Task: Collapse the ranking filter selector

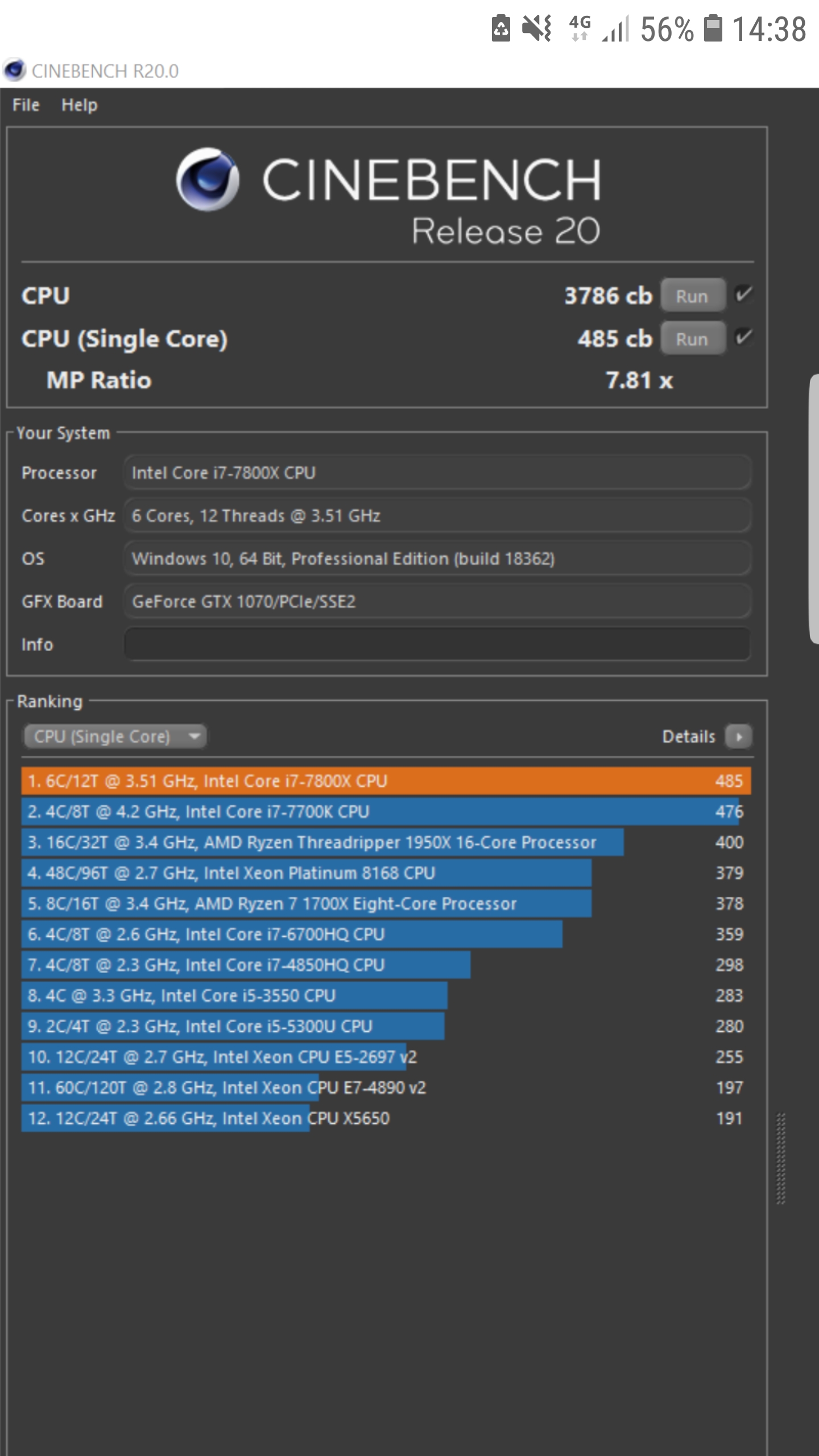Action: (x=193, y=736)
